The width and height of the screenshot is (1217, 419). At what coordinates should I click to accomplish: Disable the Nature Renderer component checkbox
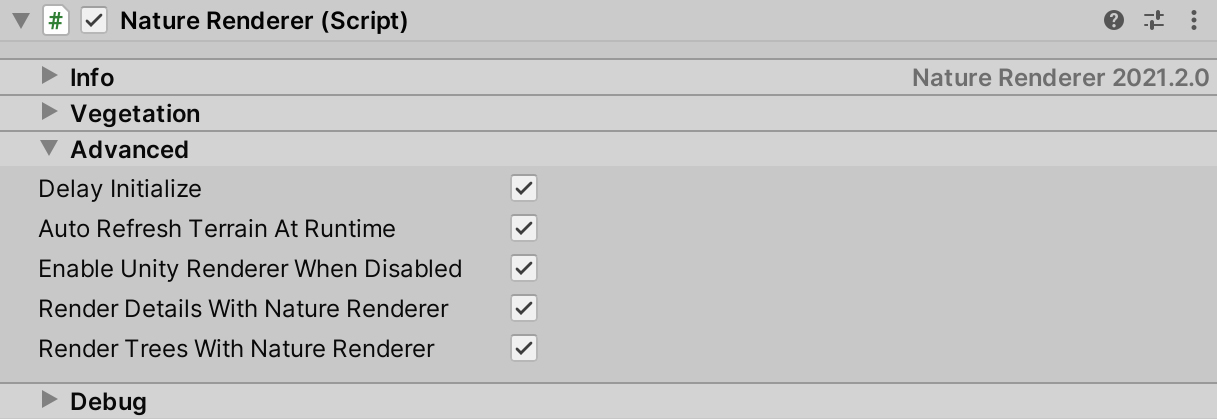click(94, 20)
